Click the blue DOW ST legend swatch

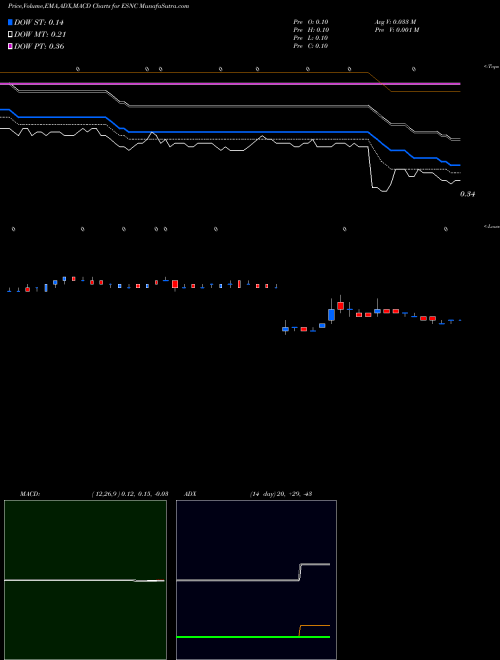pos(11,22)
